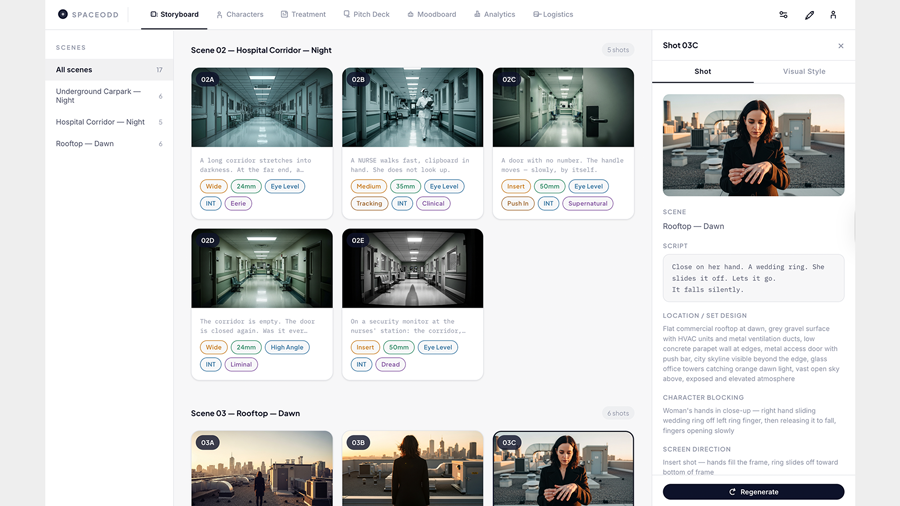The width and height of the screenshot is (900, 506).
Task: Click the 24mm tag on shot 02D
Action: (246, 348)
